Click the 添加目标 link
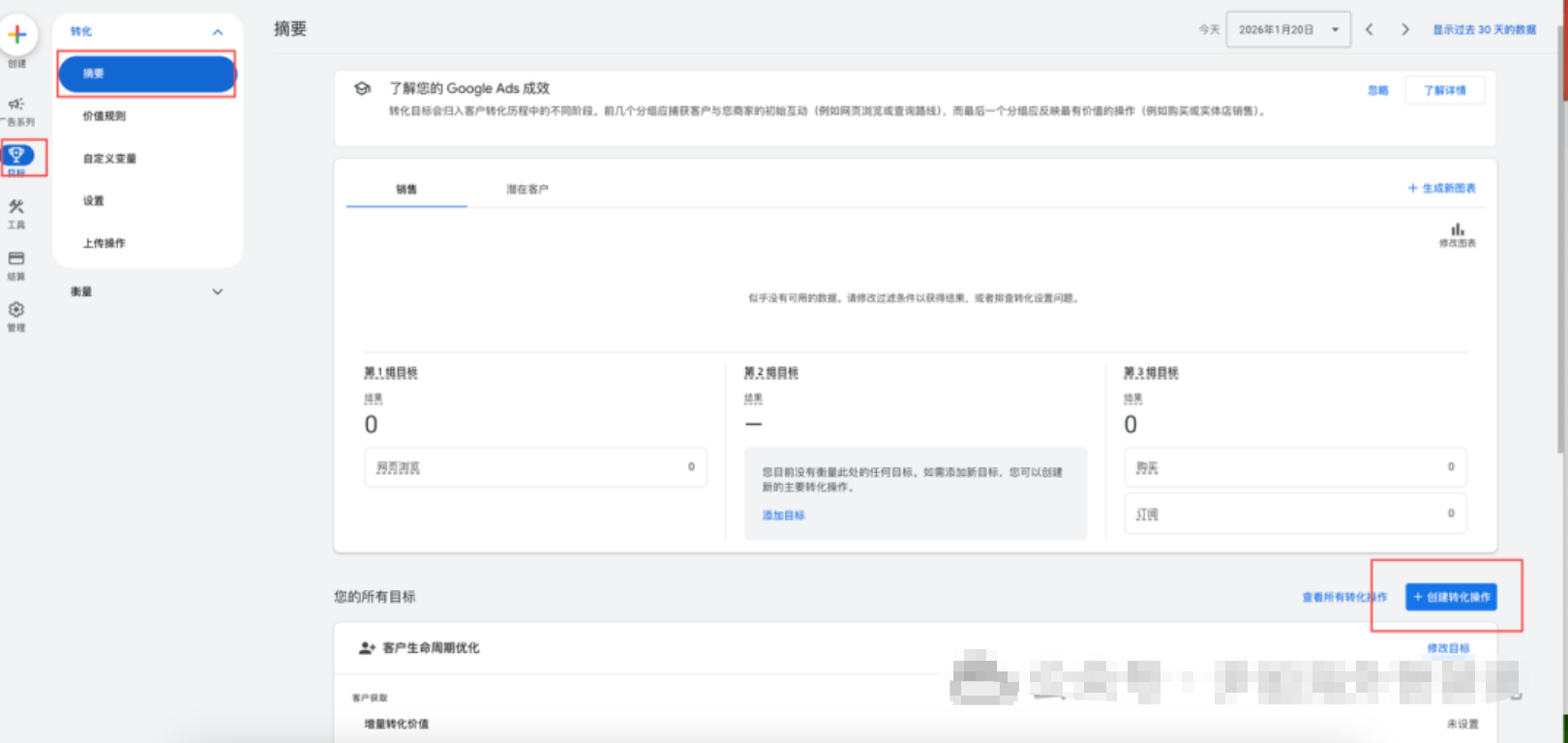Viewport: 1568px width, 743px height. (783, 516)
